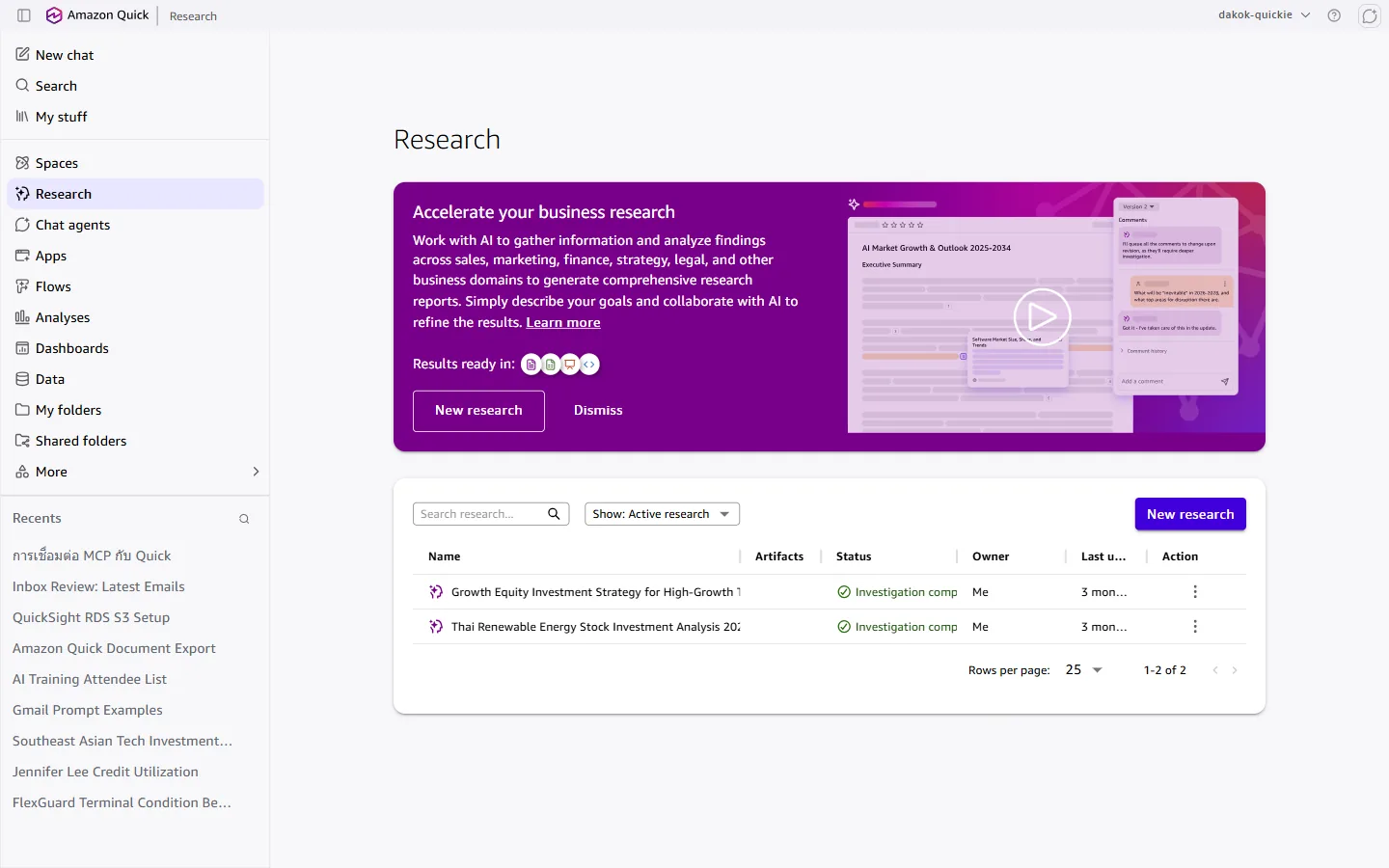Viewport: 1389px width, 868px height.
Task: Open My stuff
Action: pos(135,117)
